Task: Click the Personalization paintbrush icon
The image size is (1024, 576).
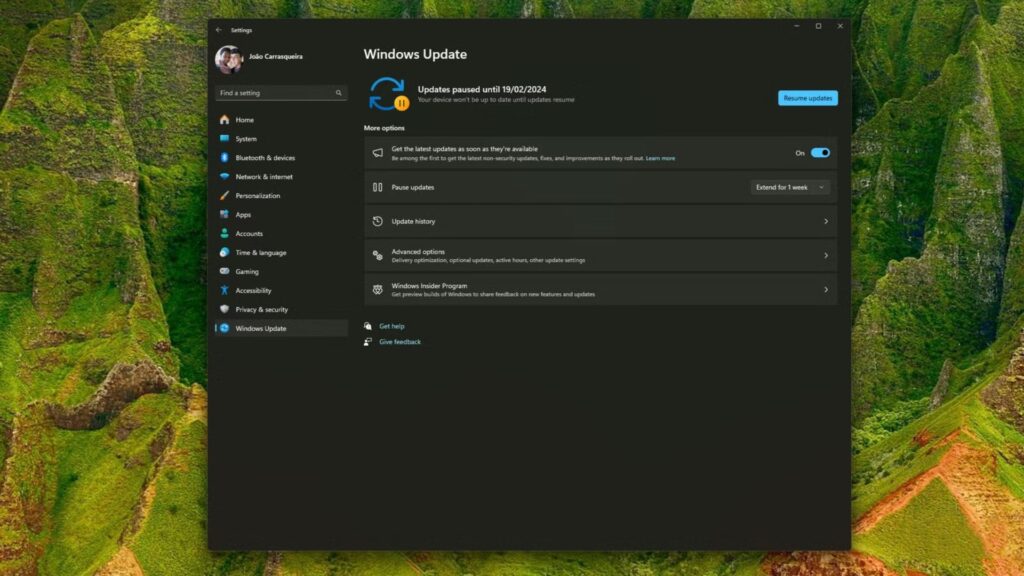Action: coord(225,196)
